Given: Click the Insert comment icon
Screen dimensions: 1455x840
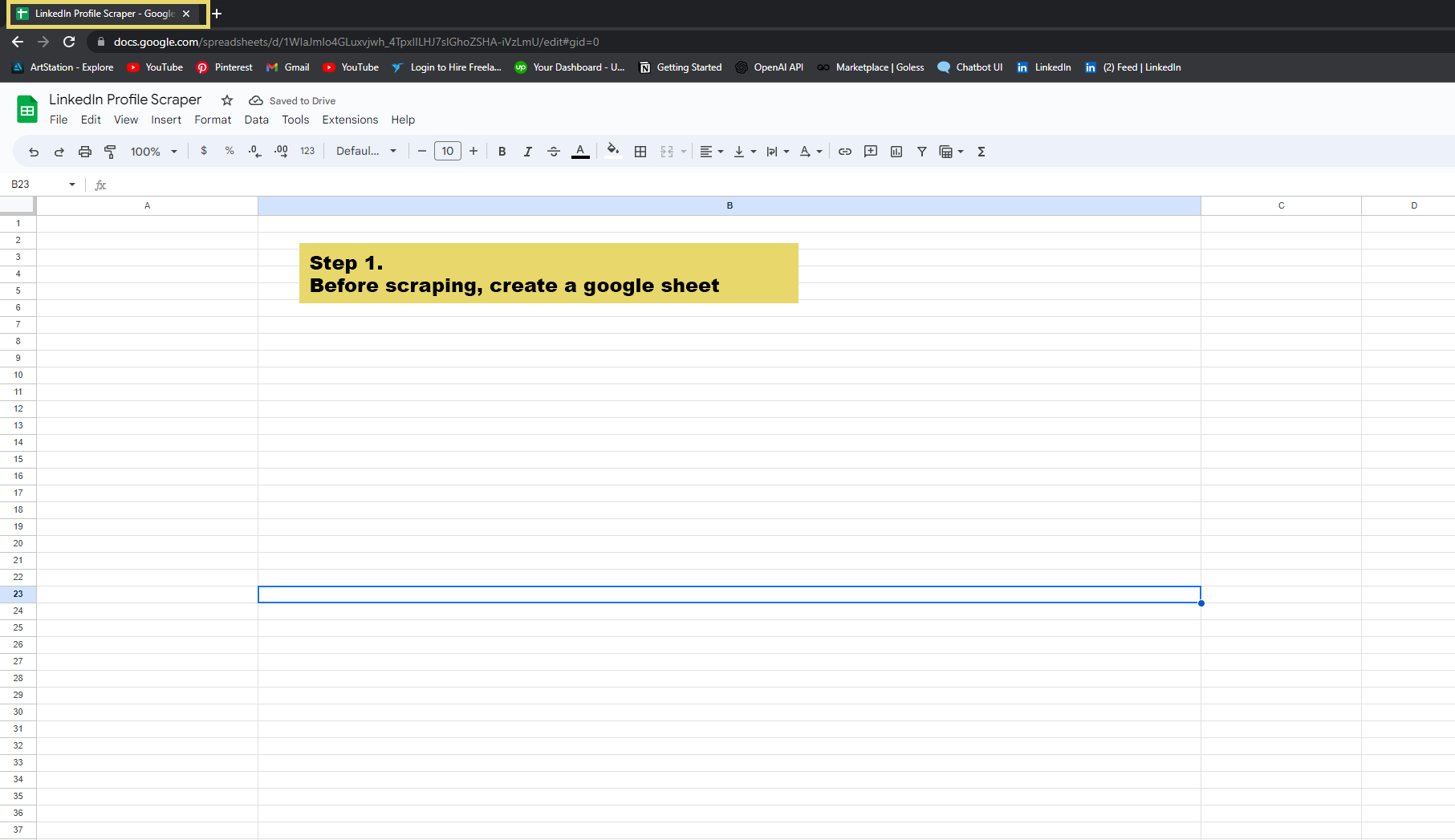Looking at the screenshot, I should [871, 152].
